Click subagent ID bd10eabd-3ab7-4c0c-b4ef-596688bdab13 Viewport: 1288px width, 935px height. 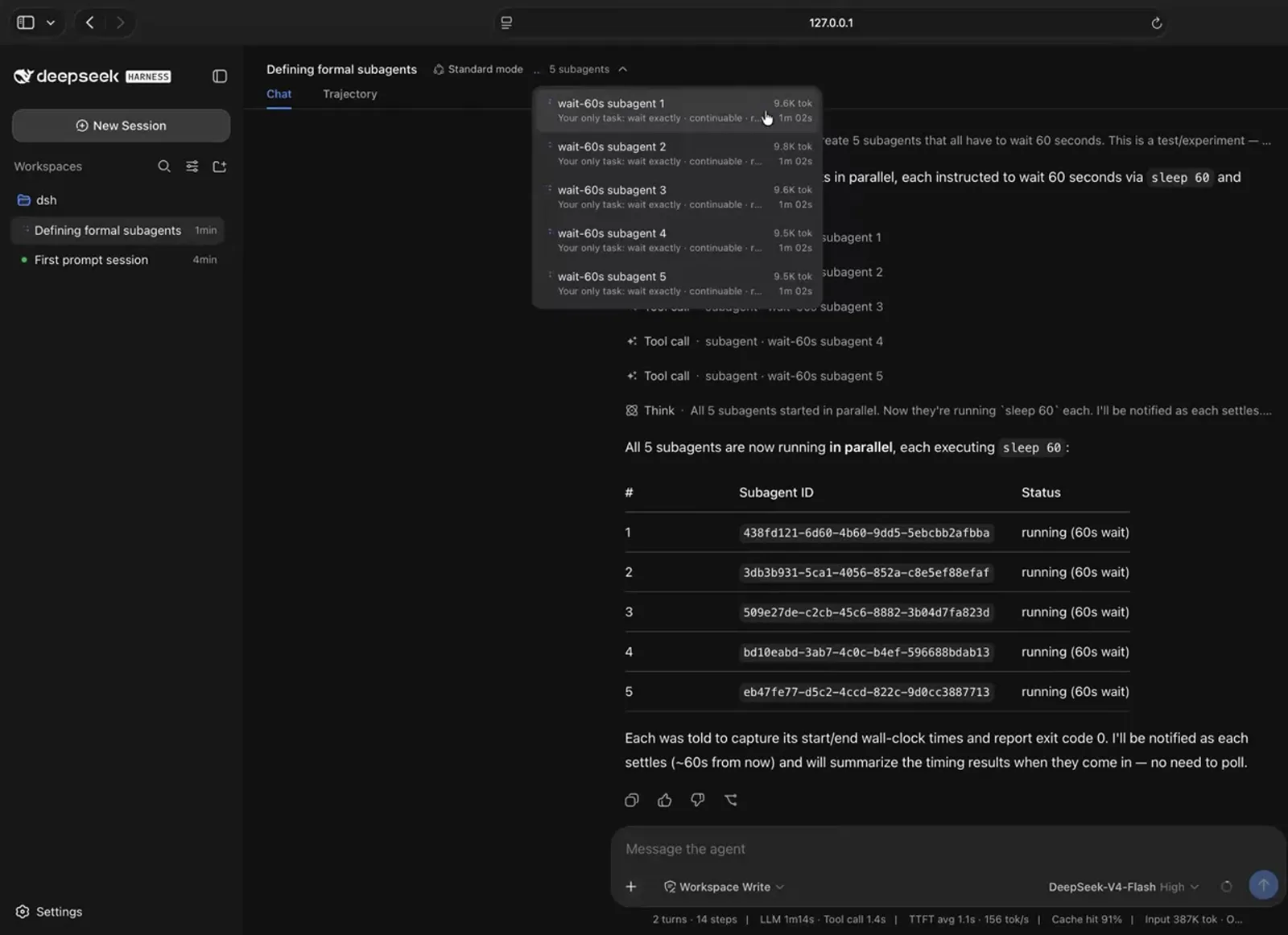[866, 652]
